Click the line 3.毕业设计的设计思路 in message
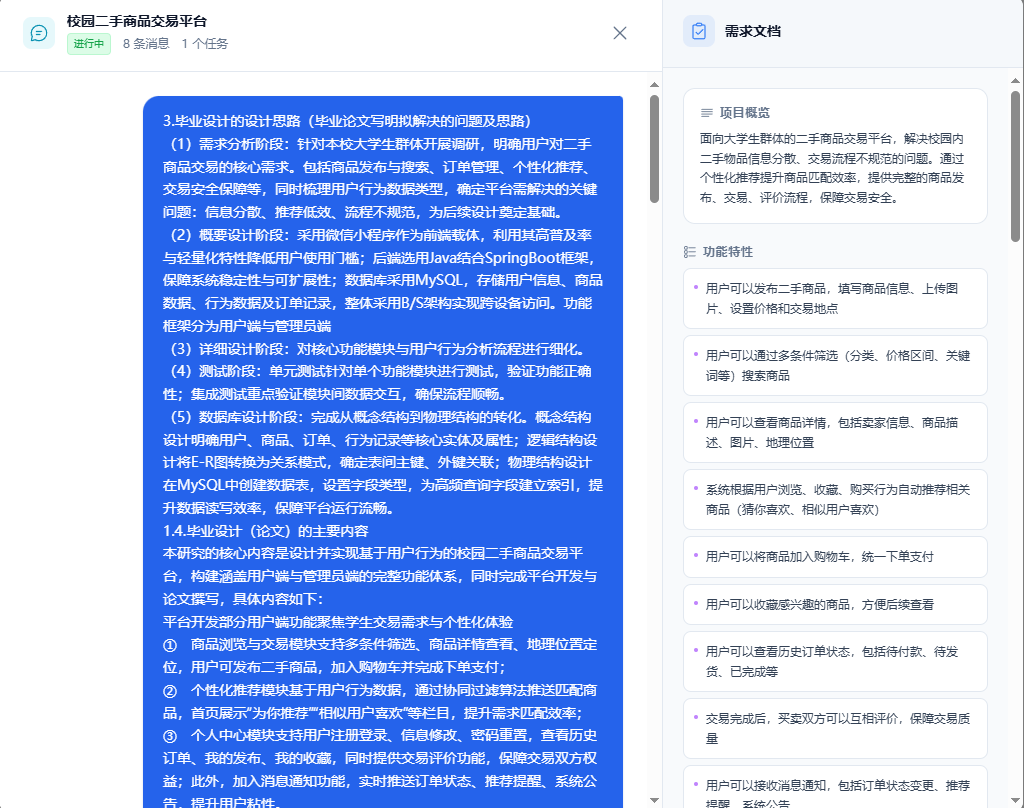Image resolution: width=1024 pixels, height=808 pixels. coord(349,121)
